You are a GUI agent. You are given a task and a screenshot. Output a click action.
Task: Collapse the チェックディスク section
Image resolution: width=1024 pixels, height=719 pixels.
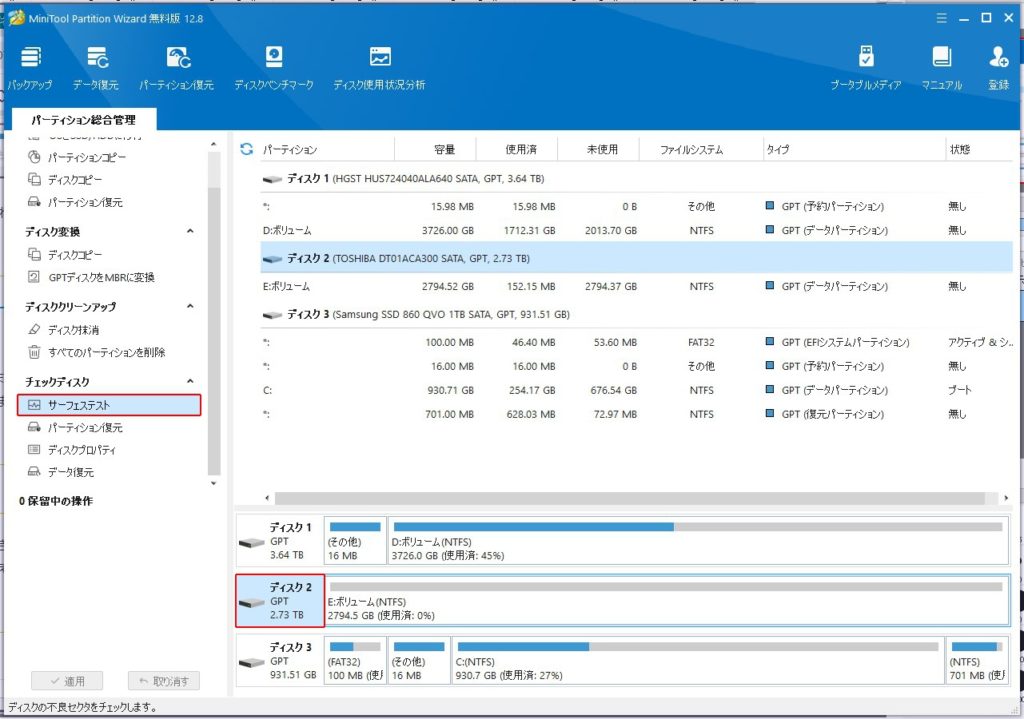[191, 382]
